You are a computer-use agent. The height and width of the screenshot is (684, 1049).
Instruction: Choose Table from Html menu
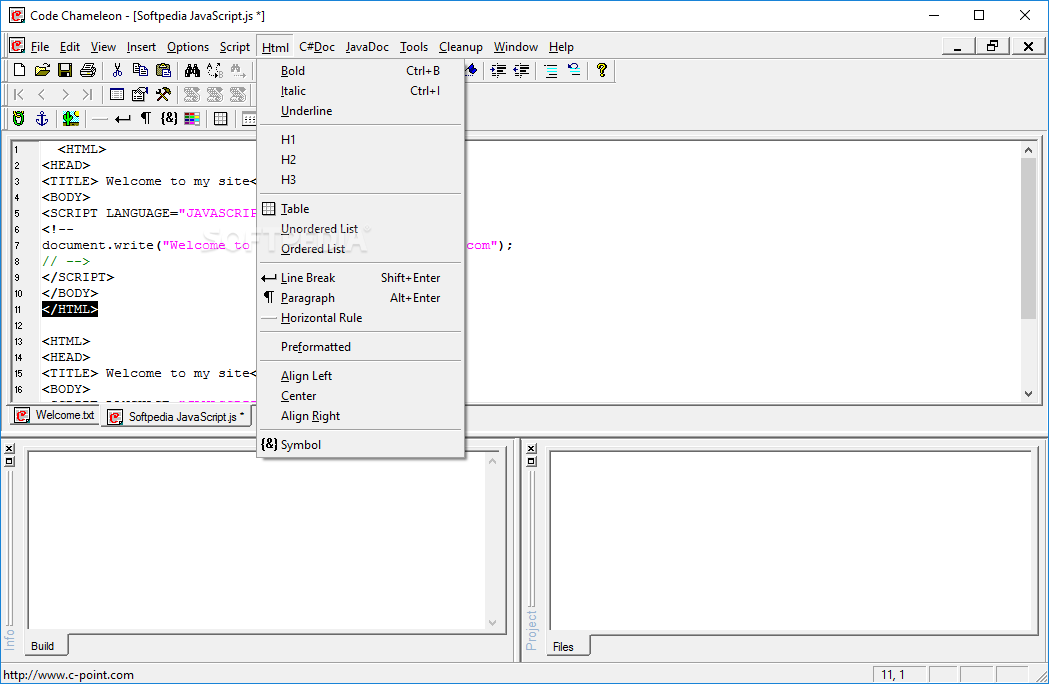pyautogui.click(x=361, y=208)
